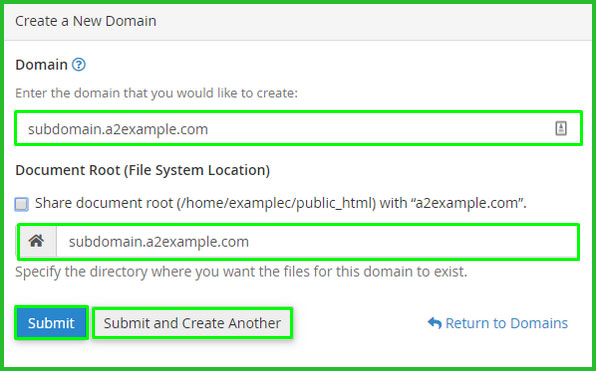Viewport: 596px width, 371px height.
Task: Click the Document Root (File System Location) label
Action: [143, 170]
